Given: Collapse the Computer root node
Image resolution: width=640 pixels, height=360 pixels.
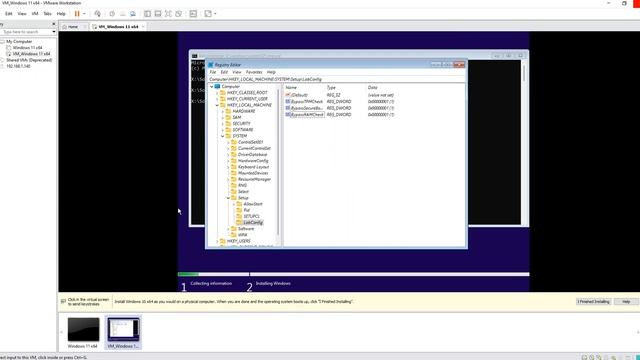Looking at the screenshot, I should 211,87.
